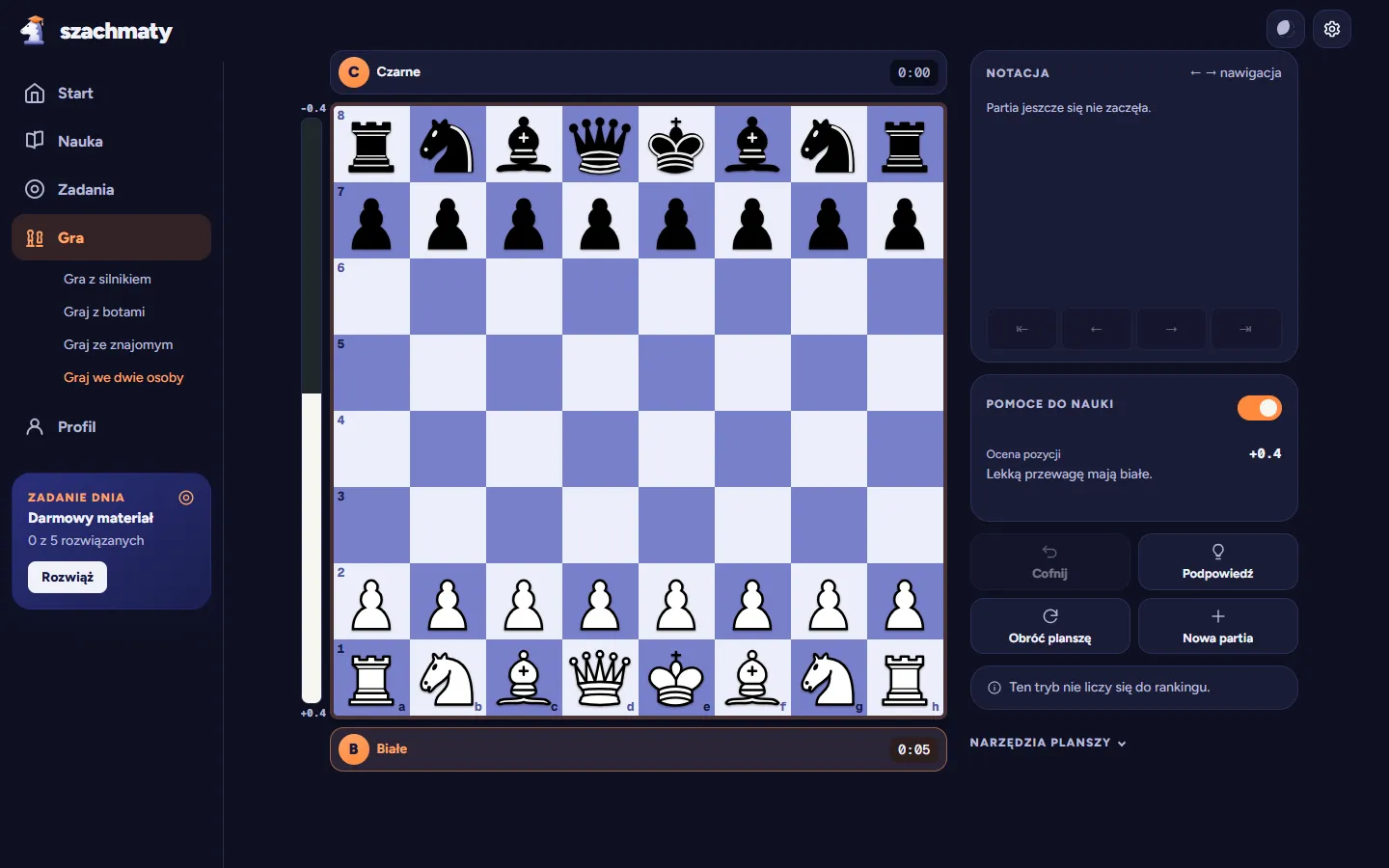The width and height of the screenshot is (1389, 868).
Task: Click the white clock showing 0:05
Action: tap(913, 749)
